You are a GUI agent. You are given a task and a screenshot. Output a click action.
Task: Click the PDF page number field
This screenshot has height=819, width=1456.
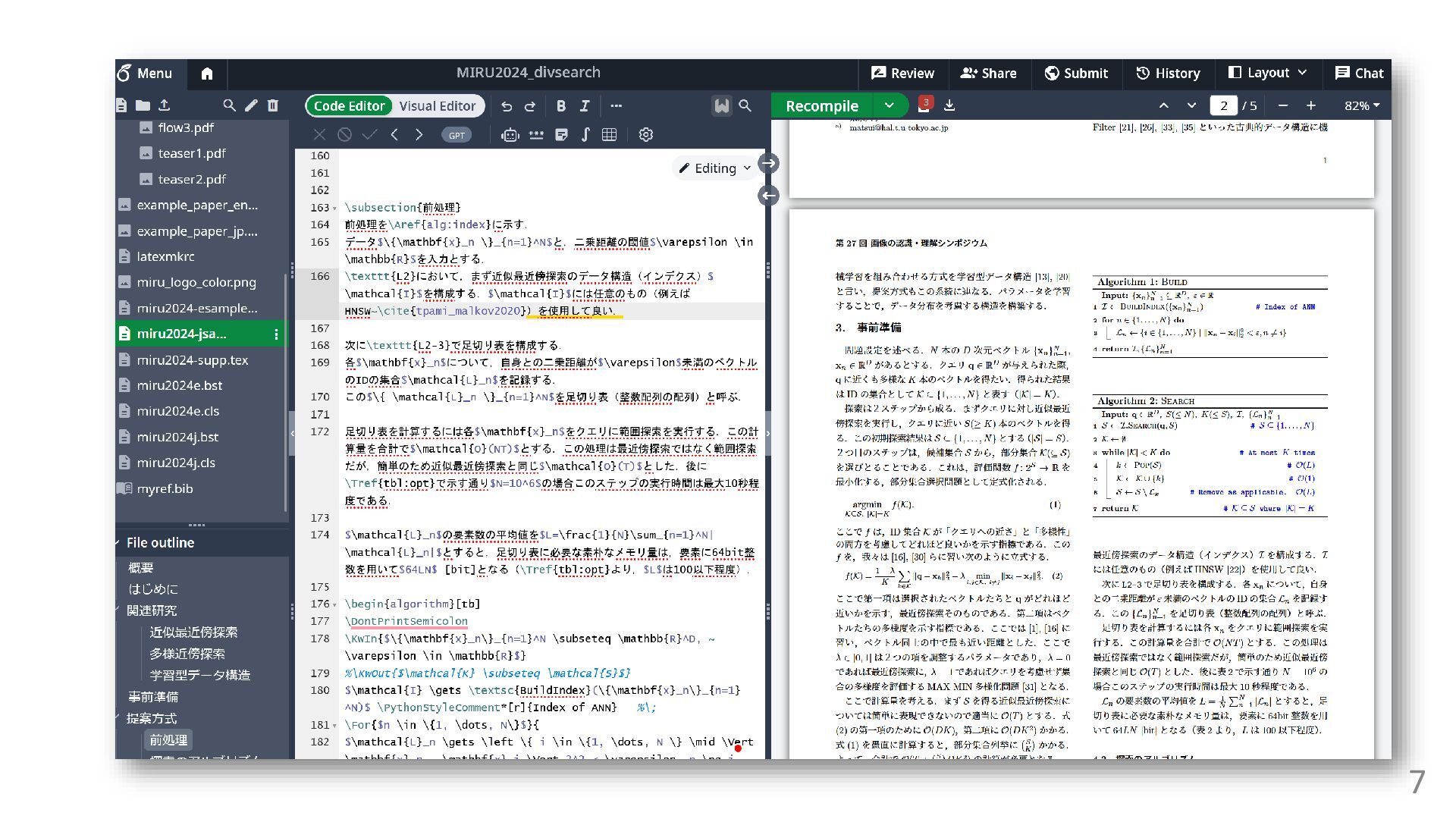click(1223, 106)
